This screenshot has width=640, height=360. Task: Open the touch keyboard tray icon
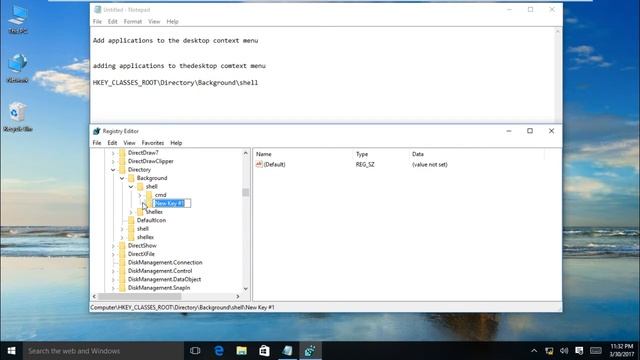(x=596, y=351)
